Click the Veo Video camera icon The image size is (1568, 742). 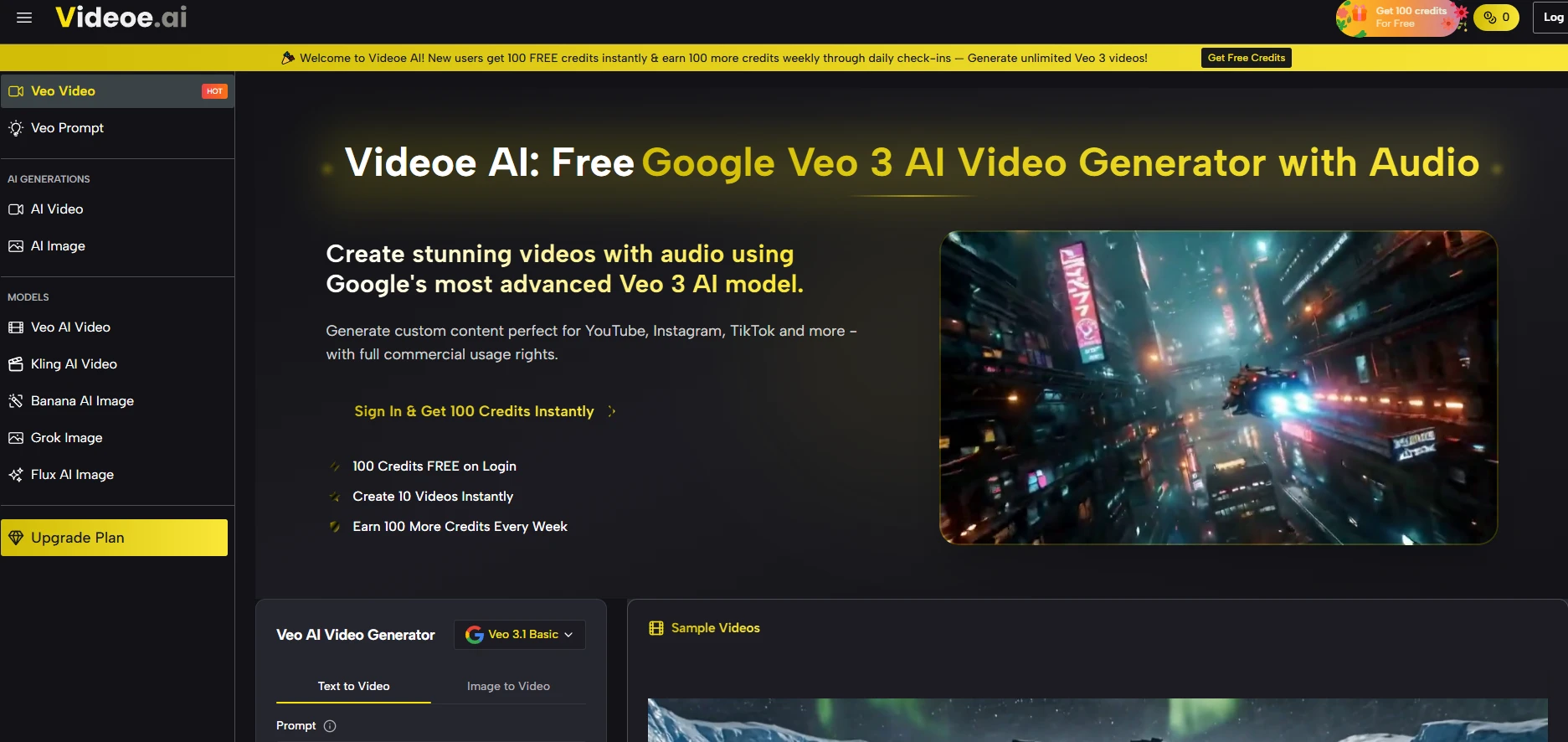tap(16, 91)
